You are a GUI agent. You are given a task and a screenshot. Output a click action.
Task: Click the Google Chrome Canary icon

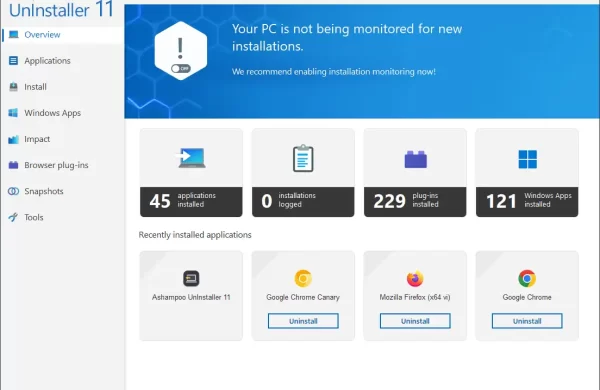(x=303, y=278)
